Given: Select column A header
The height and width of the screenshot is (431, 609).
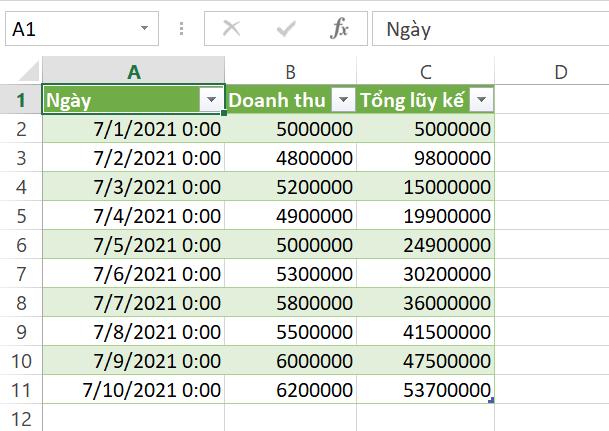Looking at the screenshot, I should pos(134,71).
